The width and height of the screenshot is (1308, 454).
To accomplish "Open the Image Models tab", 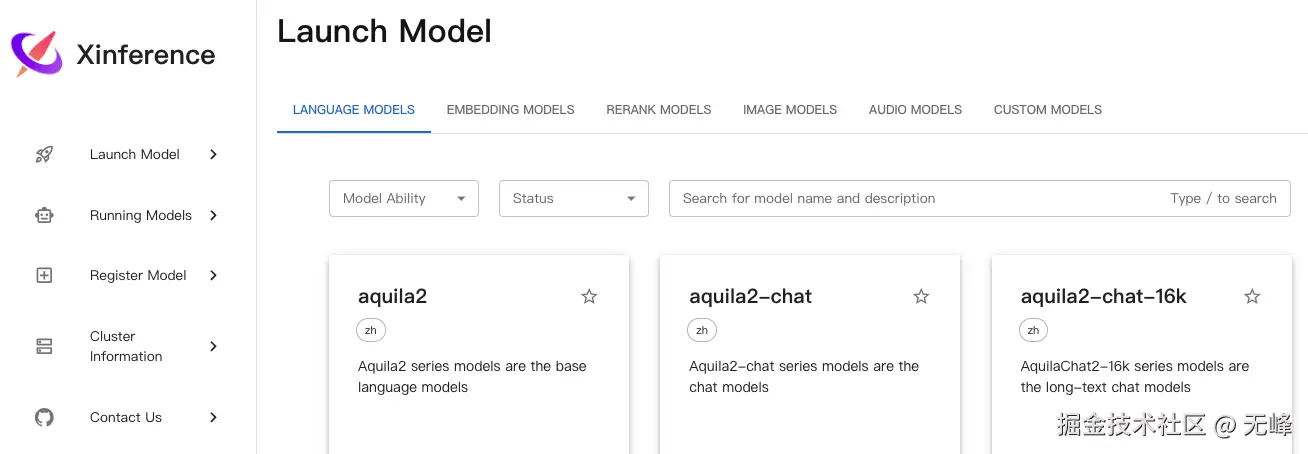I will [789, 109].
